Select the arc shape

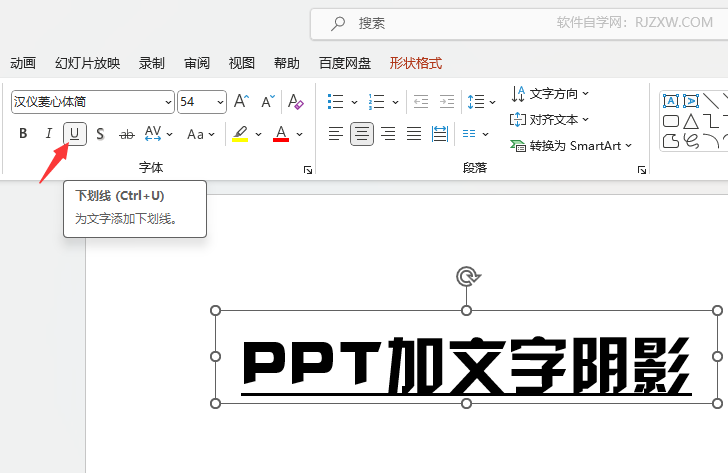711,141
